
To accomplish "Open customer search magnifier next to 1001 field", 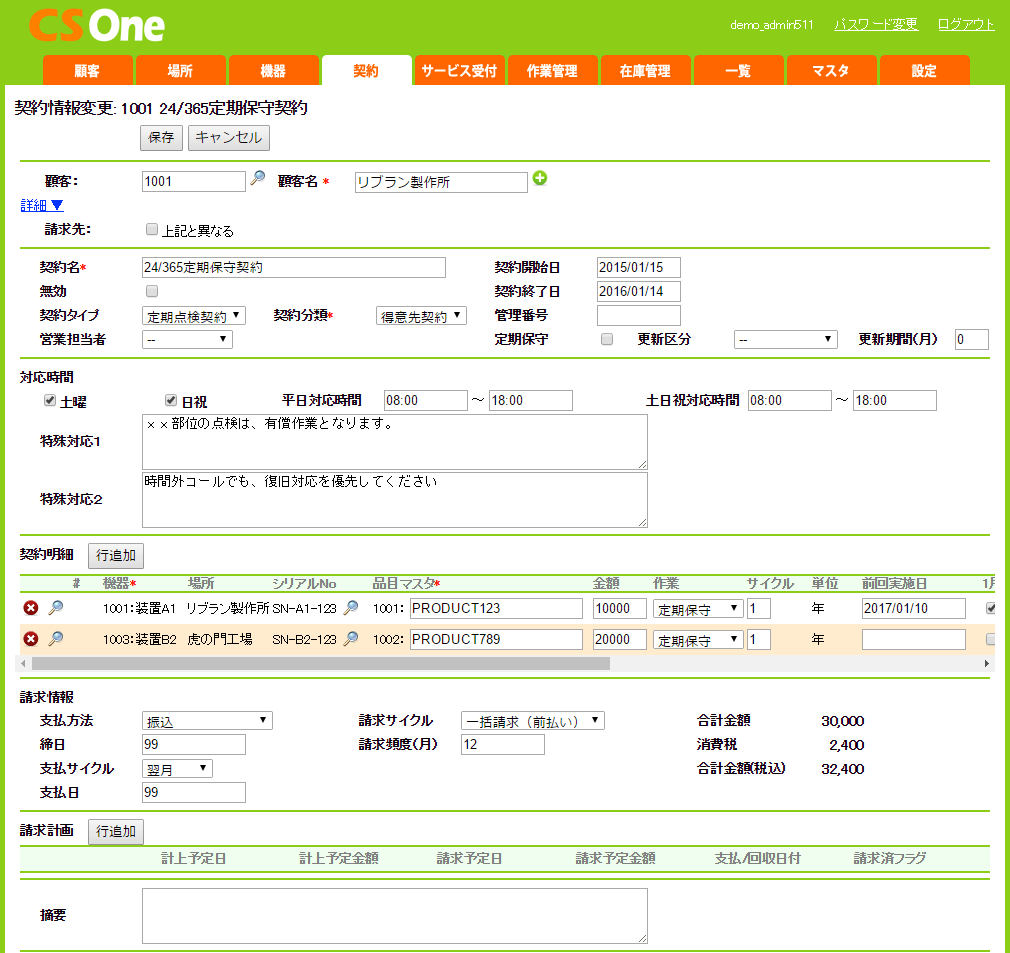I will point(258,178).
